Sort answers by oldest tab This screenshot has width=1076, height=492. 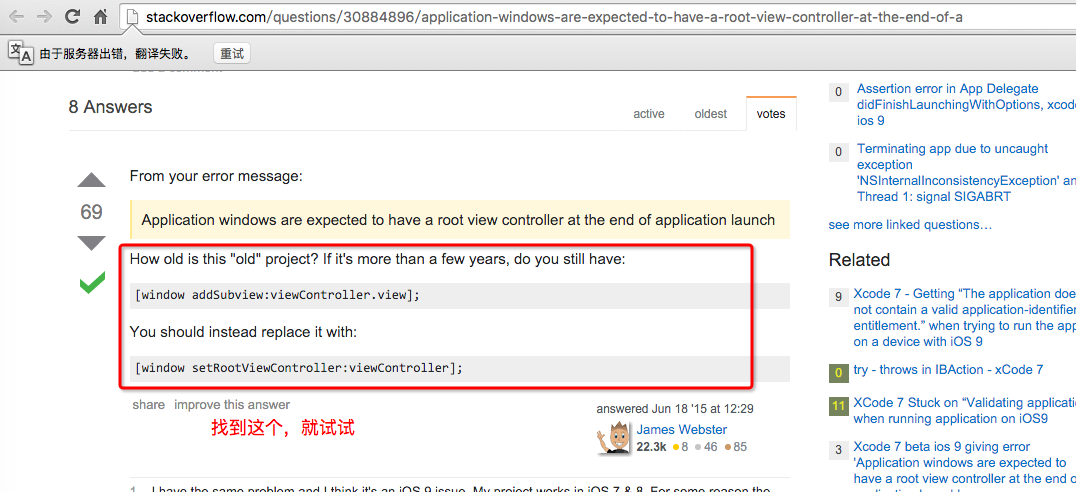click(710, 114)
